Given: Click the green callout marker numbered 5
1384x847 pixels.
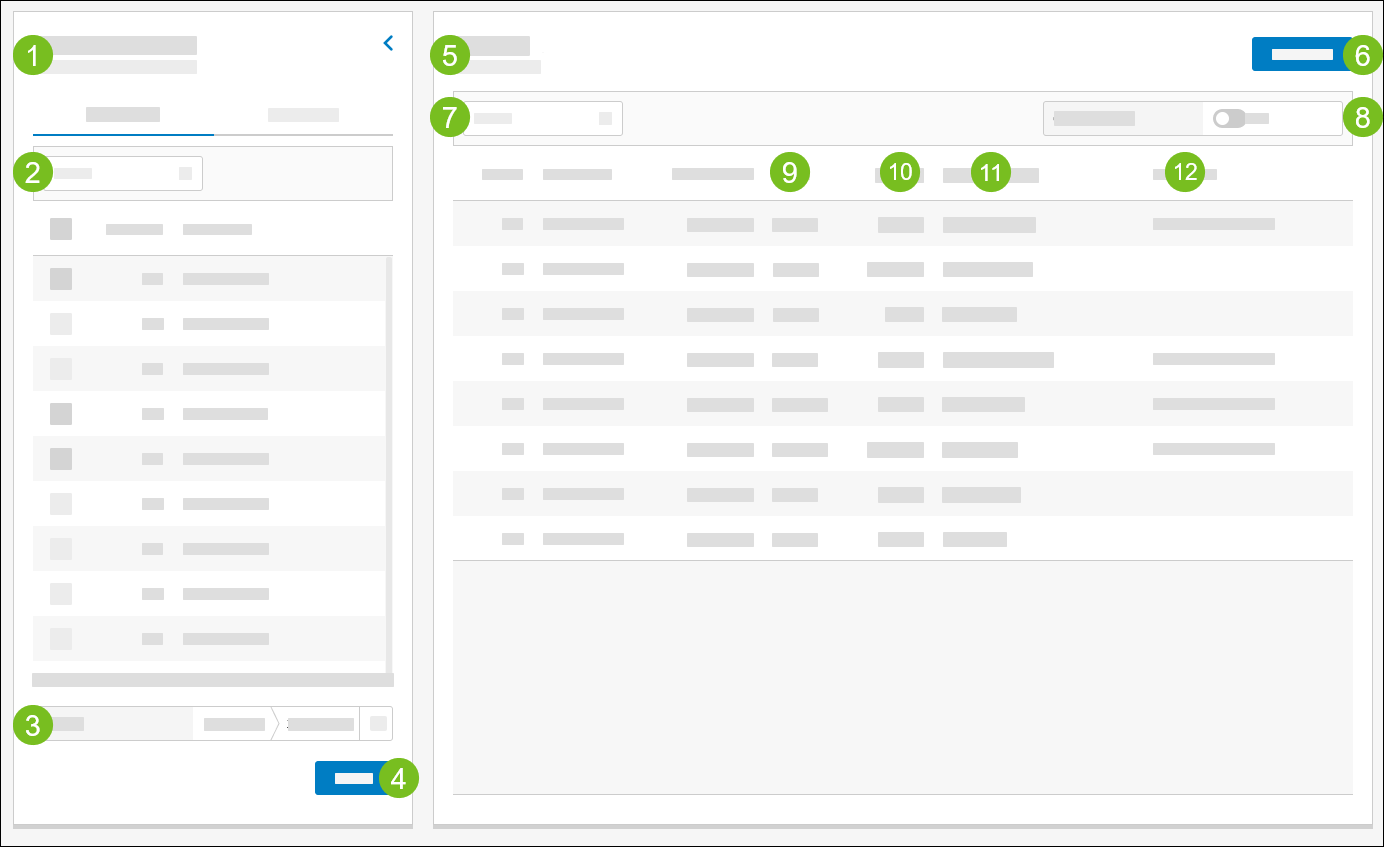Looking at the screenshot, I should (x=449, y=56).
